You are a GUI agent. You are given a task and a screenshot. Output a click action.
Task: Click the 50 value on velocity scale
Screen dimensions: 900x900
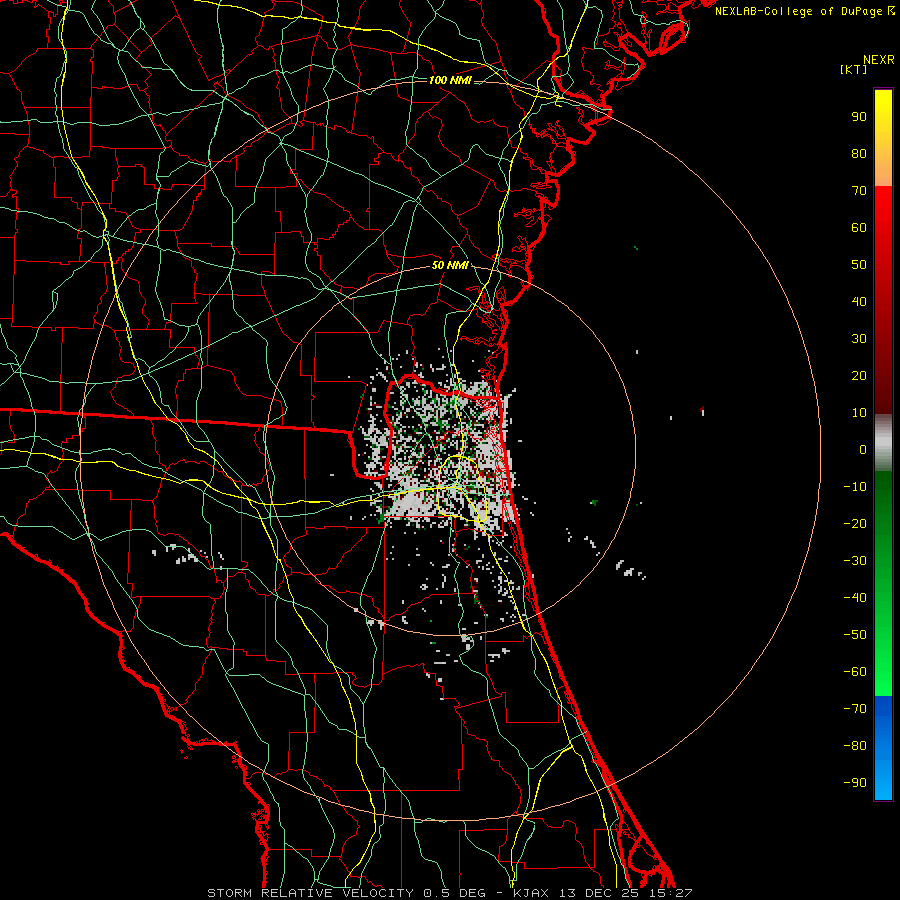point(859,265)
